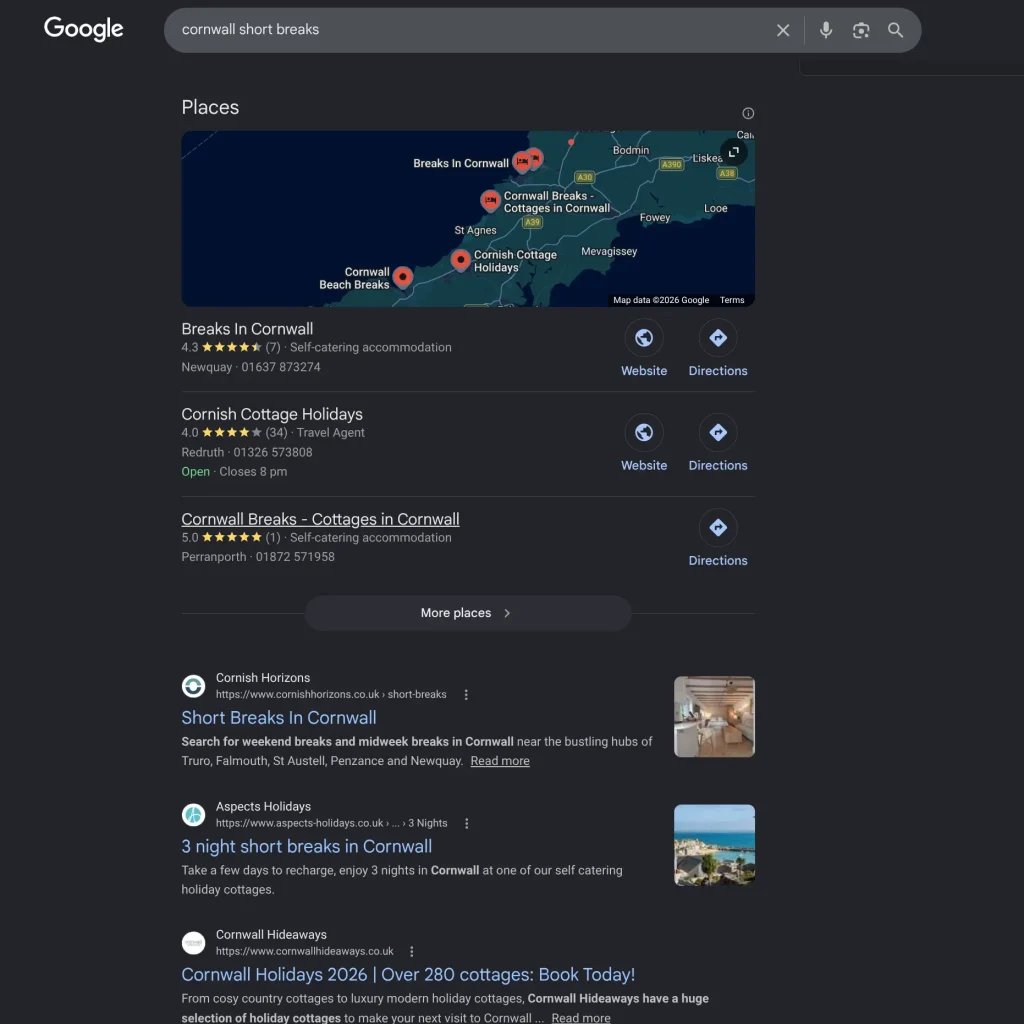The image size is (1024, 1024).
Task: Visit the Cornish Cottage Holidays website icon
Action: pyautogui.click(x=643, y=433)
